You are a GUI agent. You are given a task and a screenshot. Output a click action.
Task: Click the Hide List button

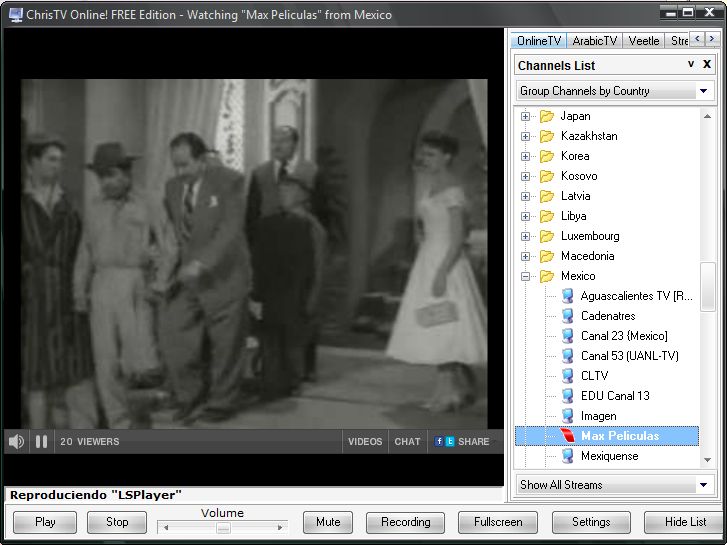pos(685,522)
